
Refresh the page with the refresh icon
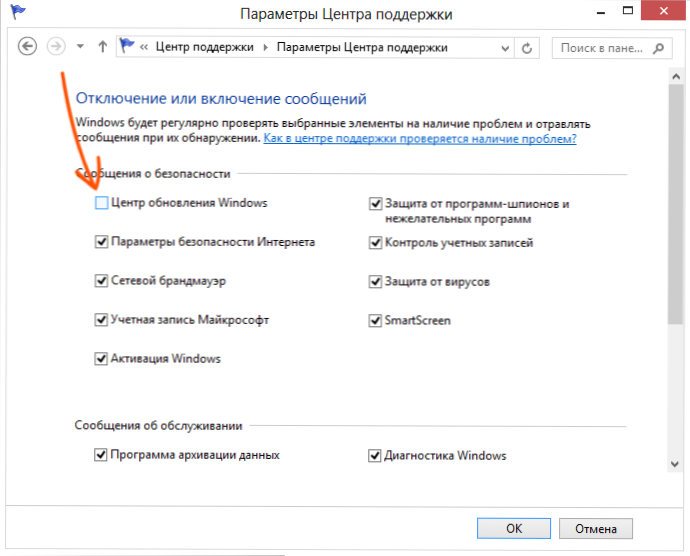527,48
